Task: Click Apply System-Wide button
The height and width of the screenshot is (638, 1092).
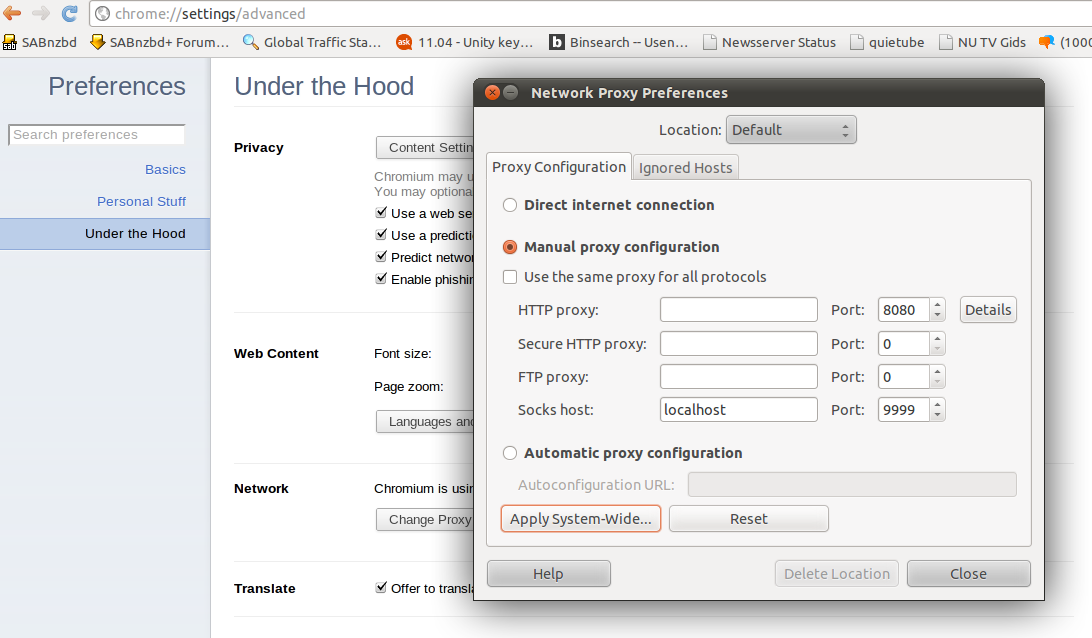Action: click(581, 519)
